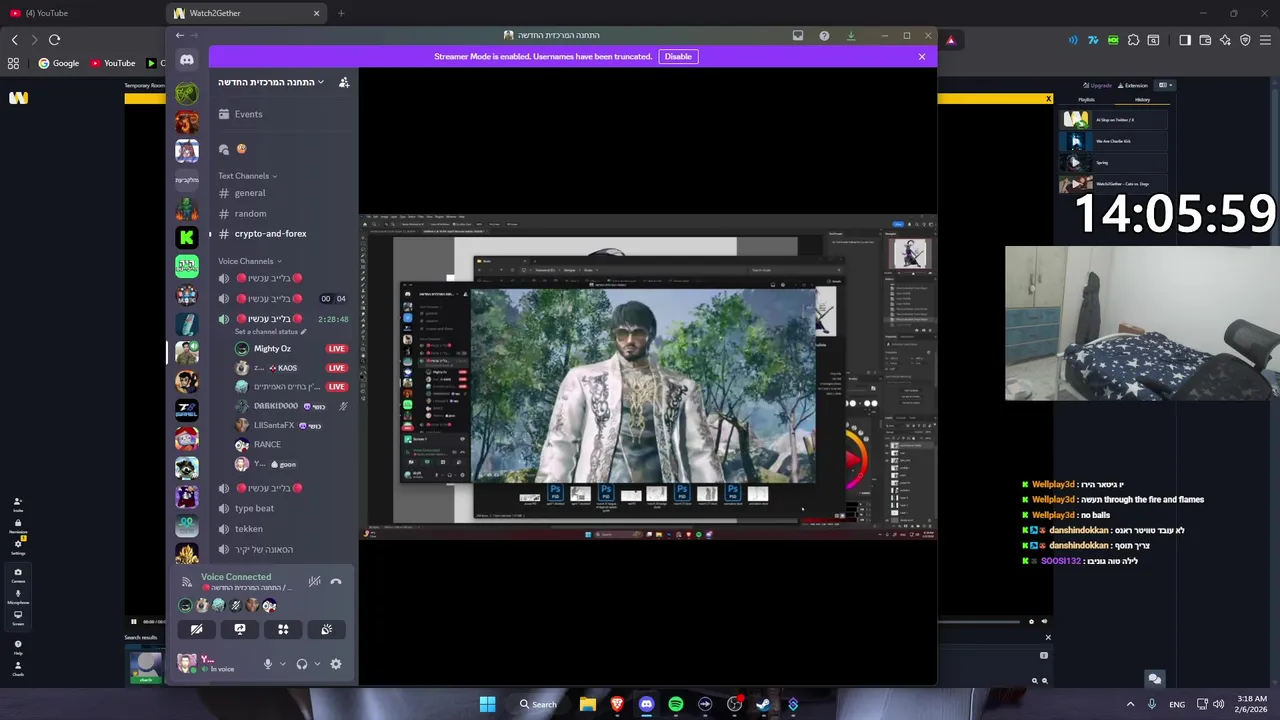Image resolution: width=1280 pixels, height=720 pixels.
Task: Click the shared screen stream view
Action: click(x=648, y=377)
